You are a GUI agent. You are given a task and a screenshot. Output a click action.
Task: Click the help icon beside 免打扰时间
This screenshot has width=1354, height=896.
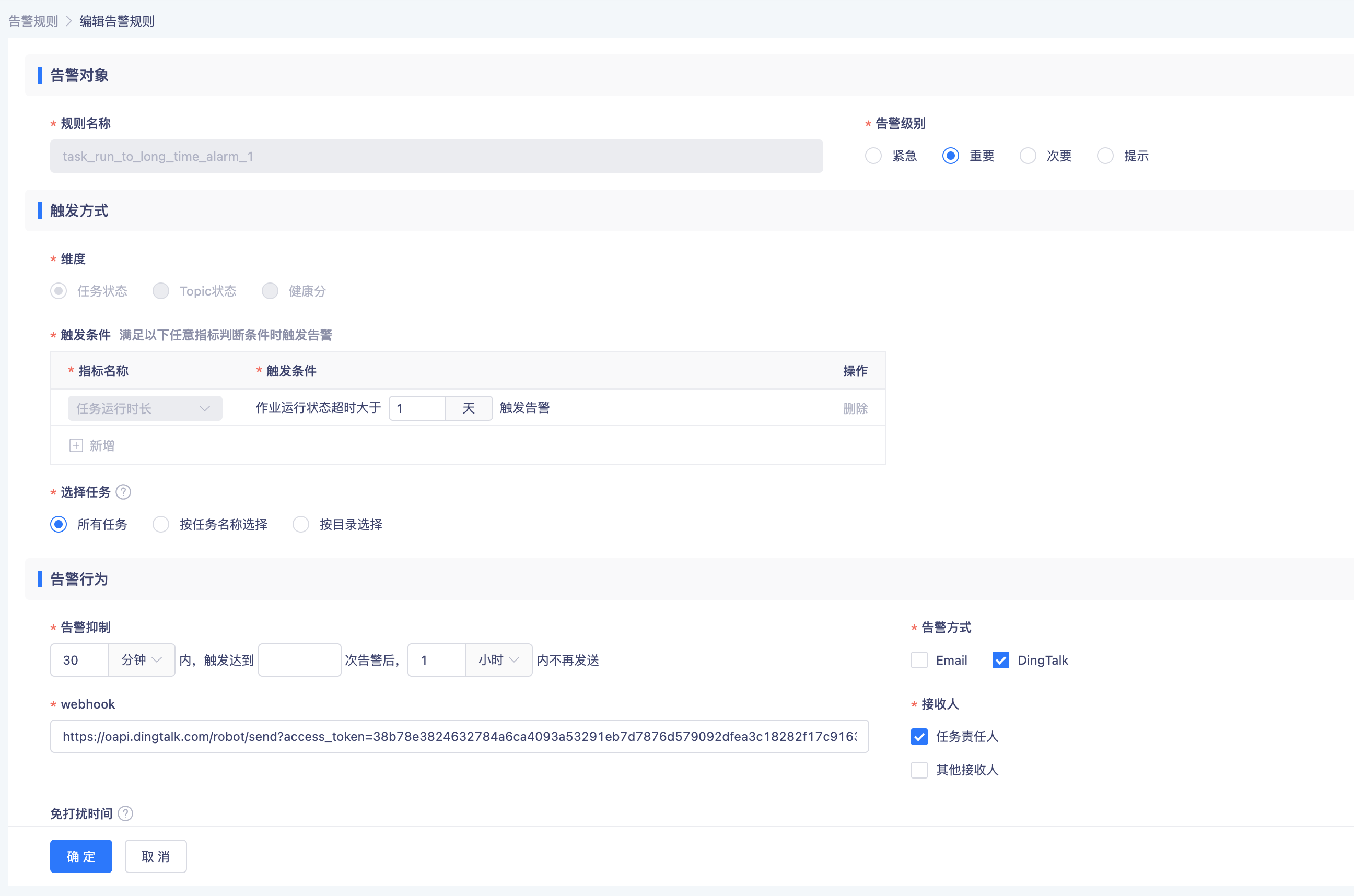(125, 813)
